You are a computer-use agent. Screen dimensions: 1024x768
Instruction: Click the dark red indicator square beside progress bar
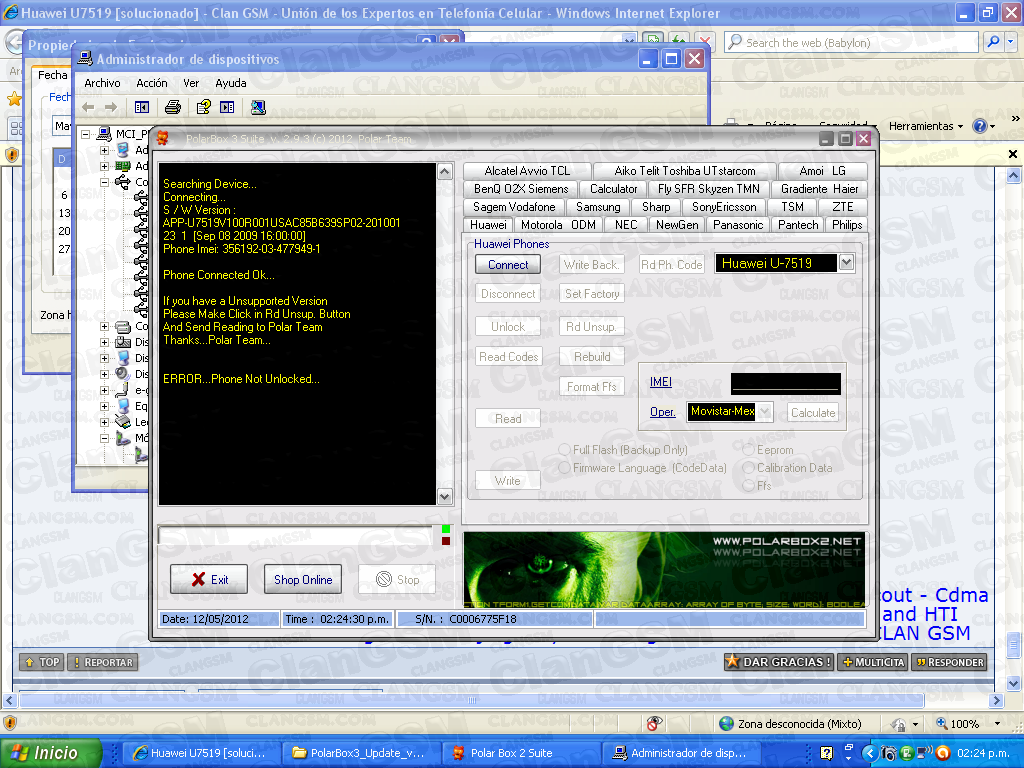click(445, 541)
